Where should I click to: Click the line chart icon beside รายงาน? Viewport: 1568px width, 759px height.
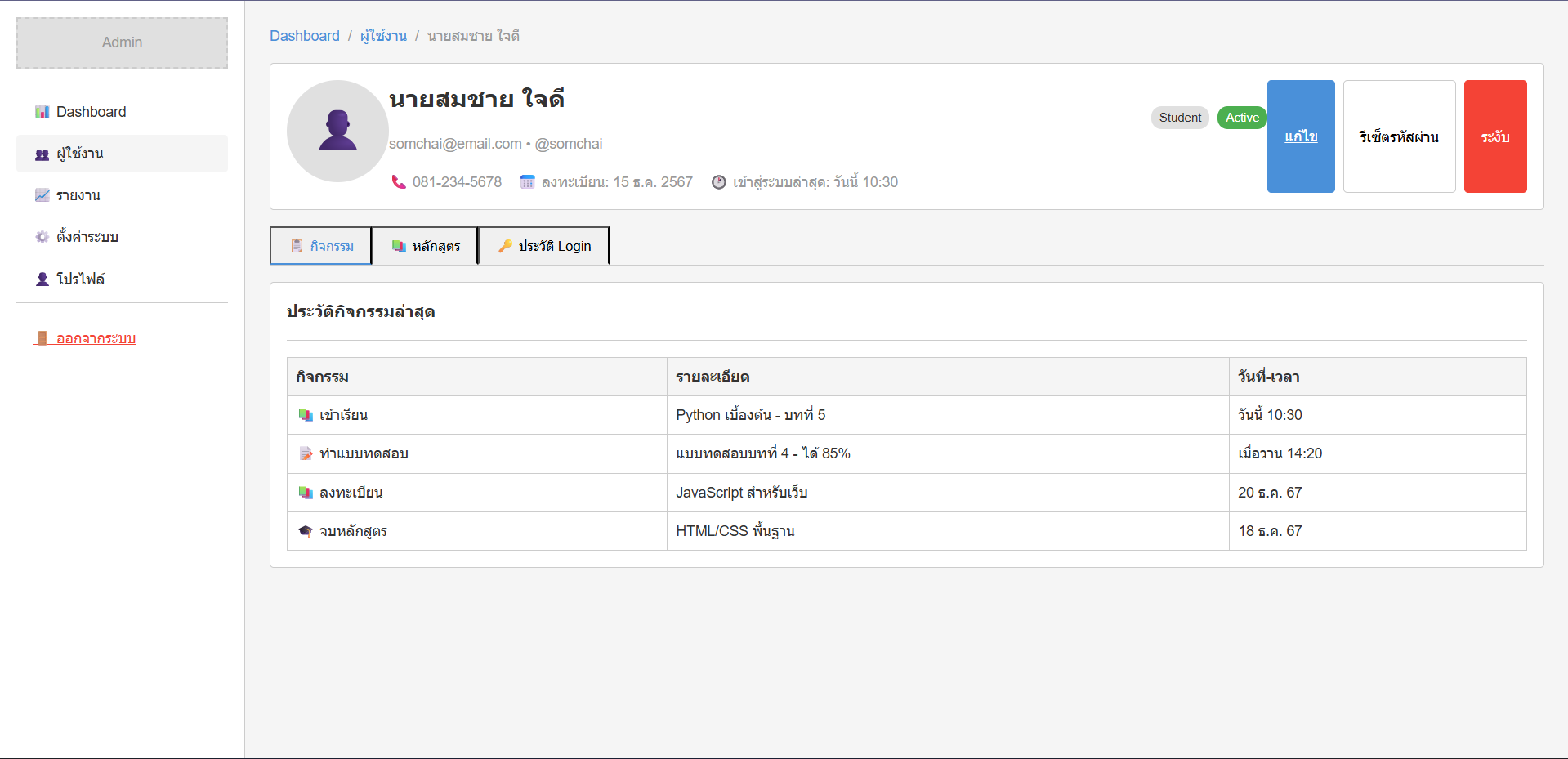(42, 195)
